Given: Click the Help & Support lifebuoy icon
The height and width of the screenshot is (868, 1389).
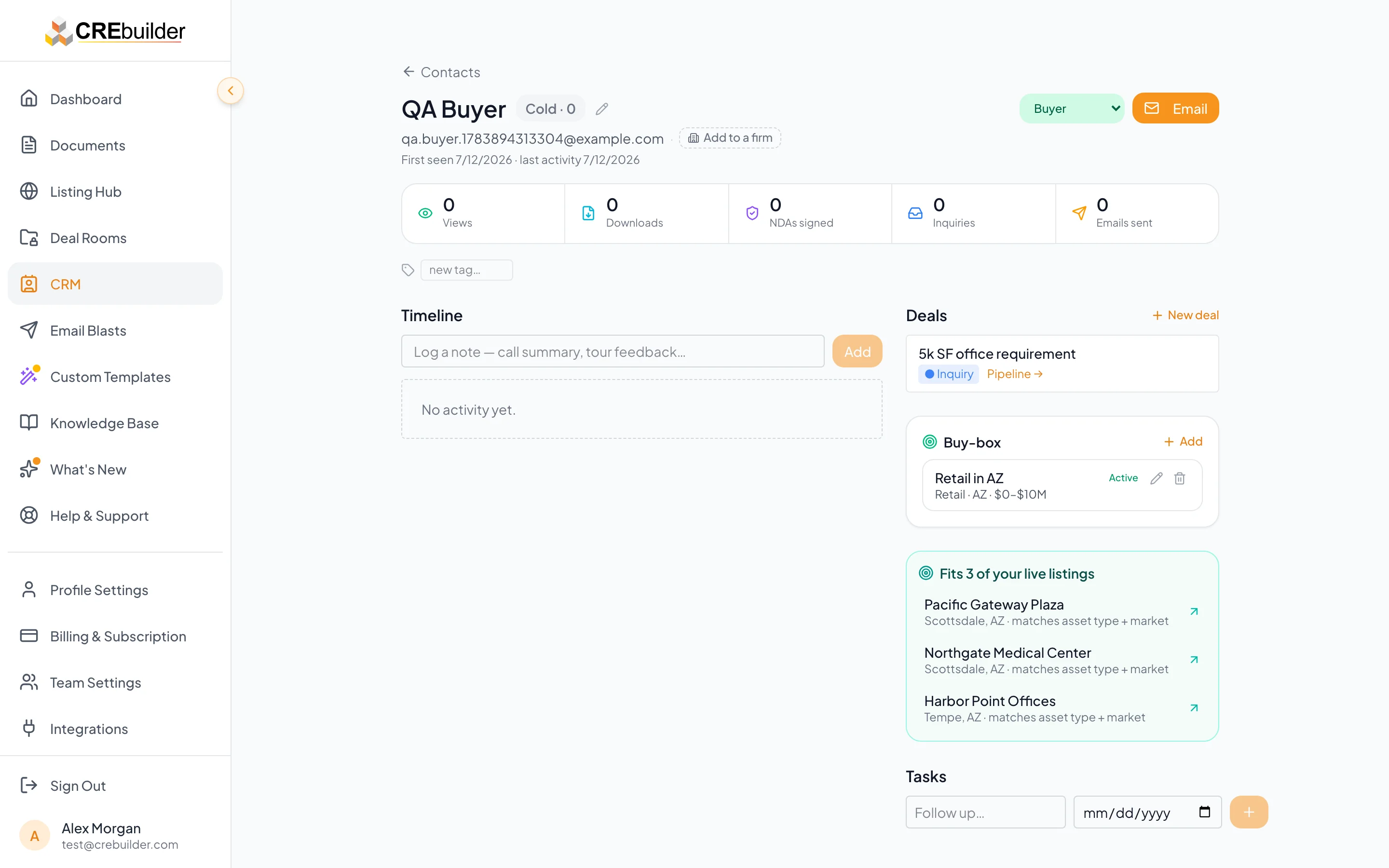Looking at the screenshot, I should (x=29, y=515).
